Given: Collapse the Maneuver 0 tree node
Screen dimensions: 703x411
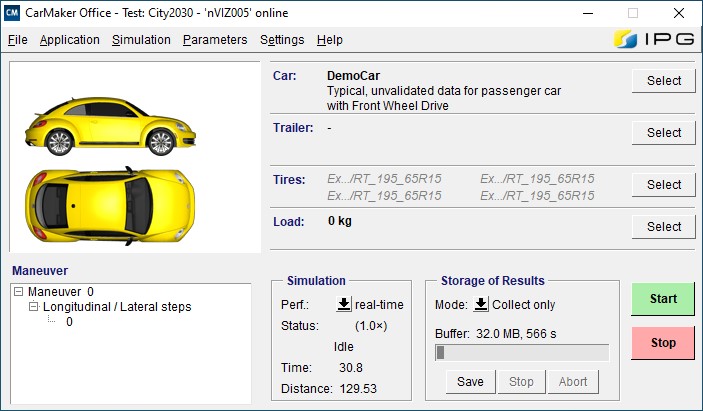Looking at the screenshot, I should coord(18,292).
